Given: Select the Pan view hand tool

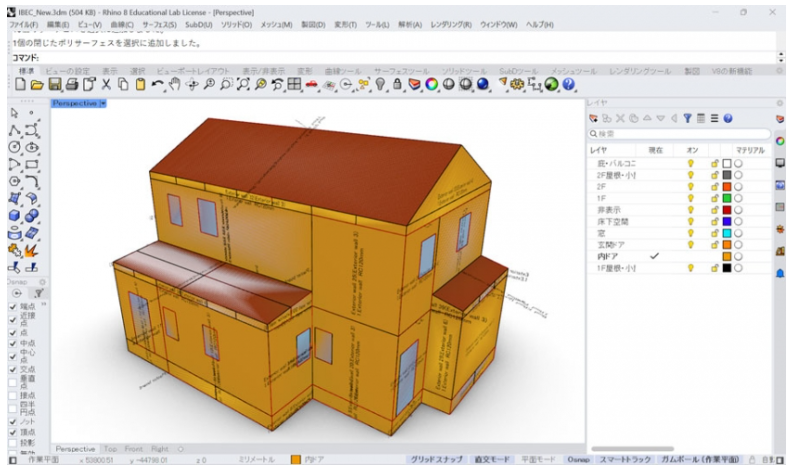Looking at the screenshot, I should [175, 86].
